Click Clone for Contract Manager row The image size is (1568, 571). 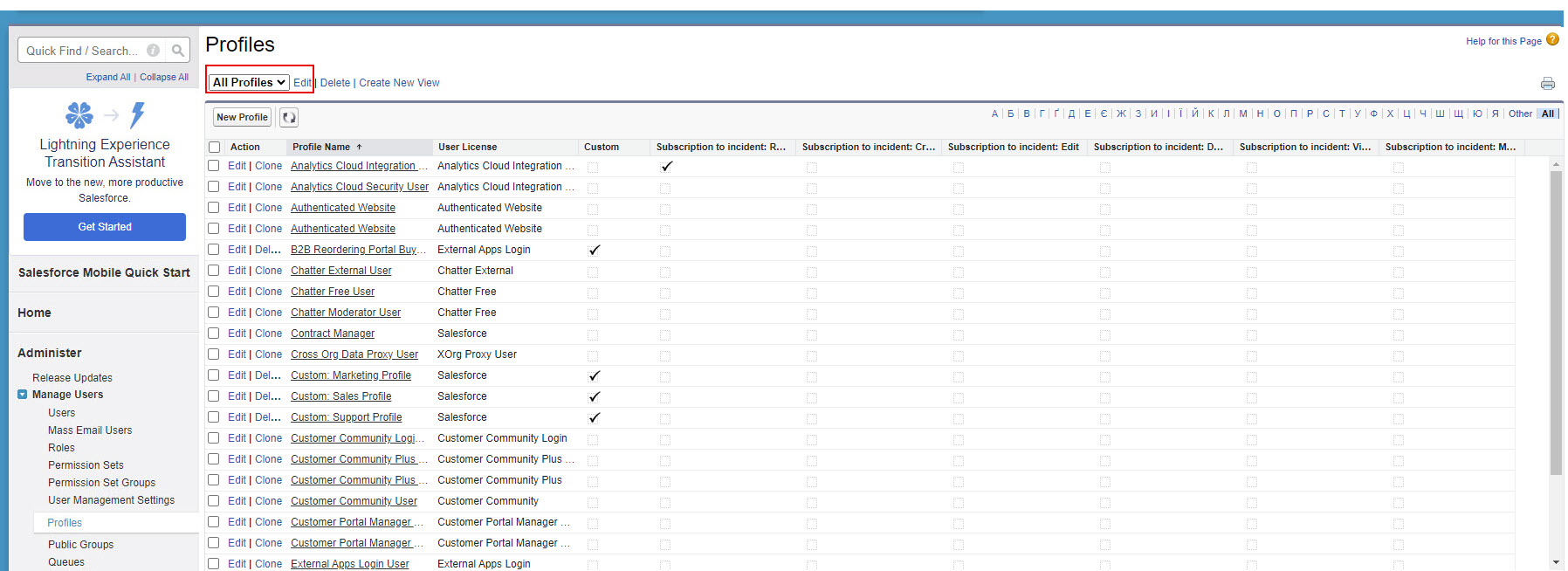pyautogui.click(x=269, y=334)
